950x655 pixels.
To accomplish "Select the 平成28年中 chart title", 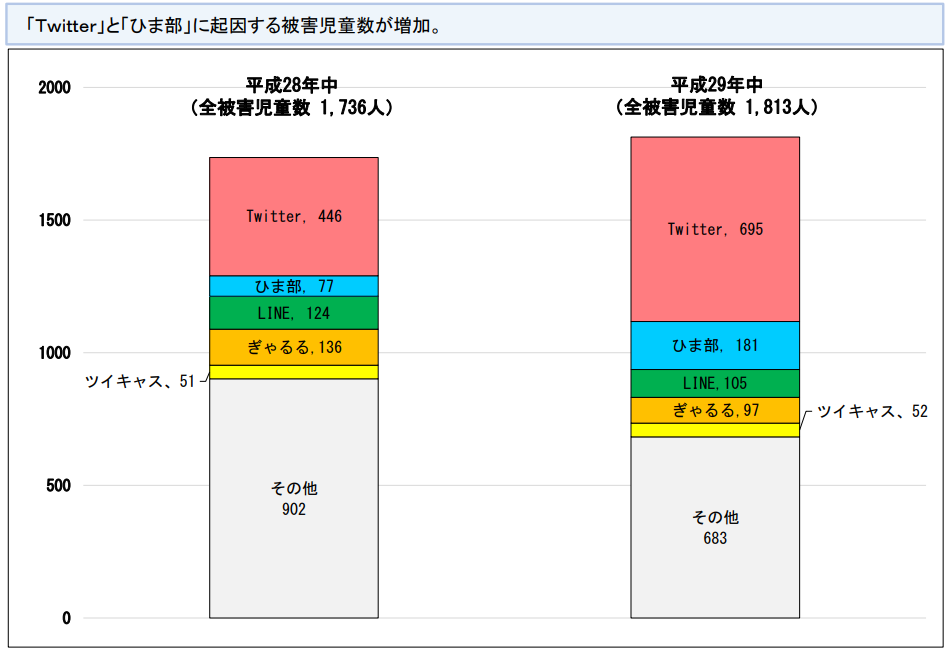I will (292, 84).
